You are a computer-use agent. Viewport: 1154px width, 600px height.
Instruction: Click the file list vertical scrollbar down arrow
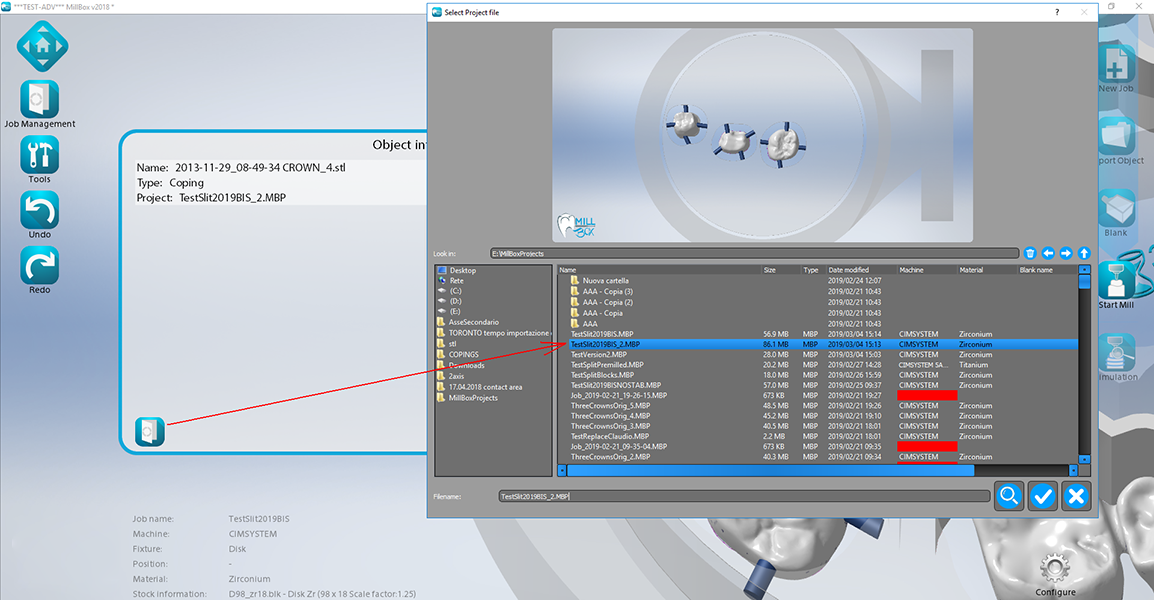pyautogui.click(x=1084, y=459)
